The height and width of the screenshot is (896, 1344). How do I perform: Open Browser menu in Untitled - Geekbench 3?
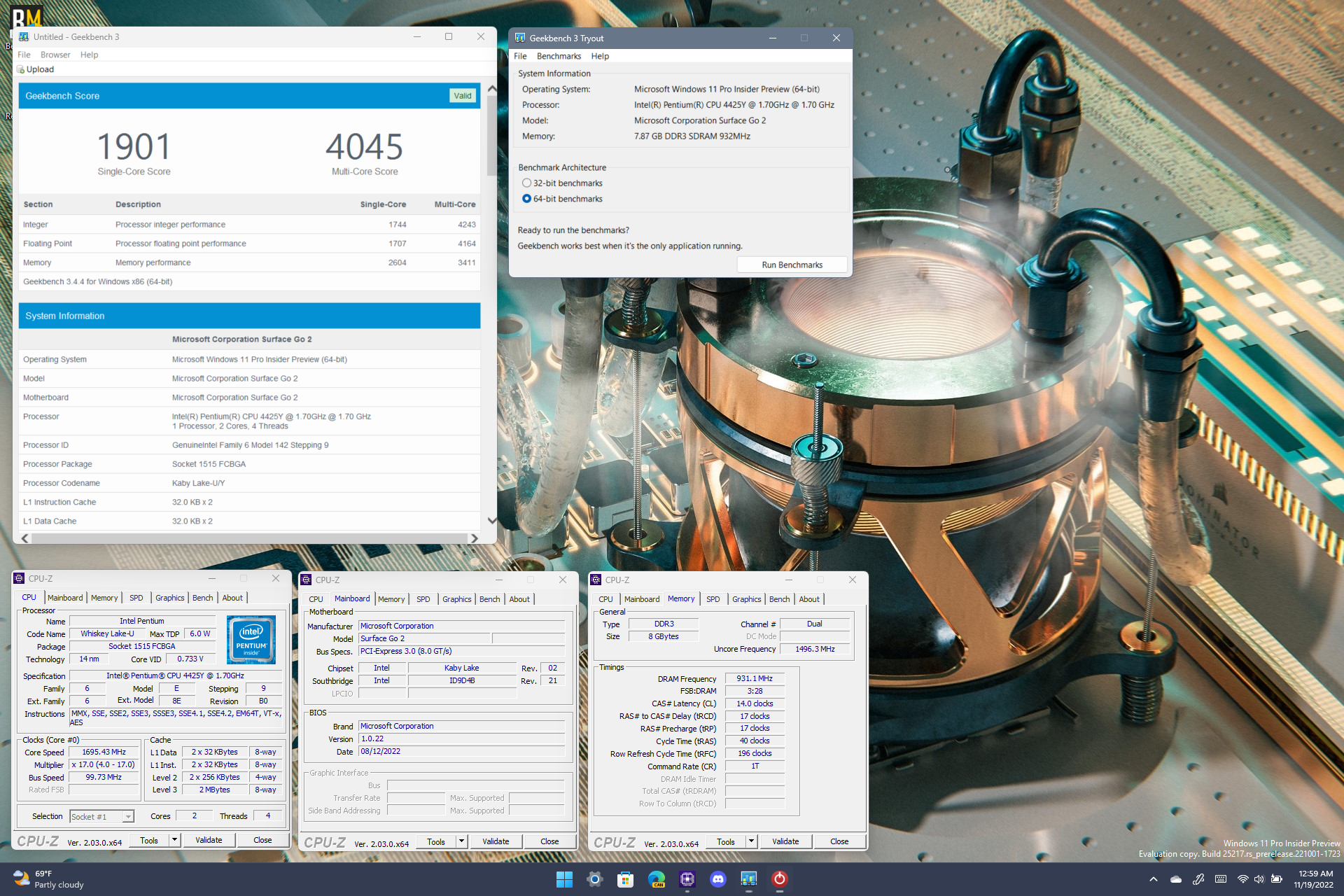coord(55,55)
